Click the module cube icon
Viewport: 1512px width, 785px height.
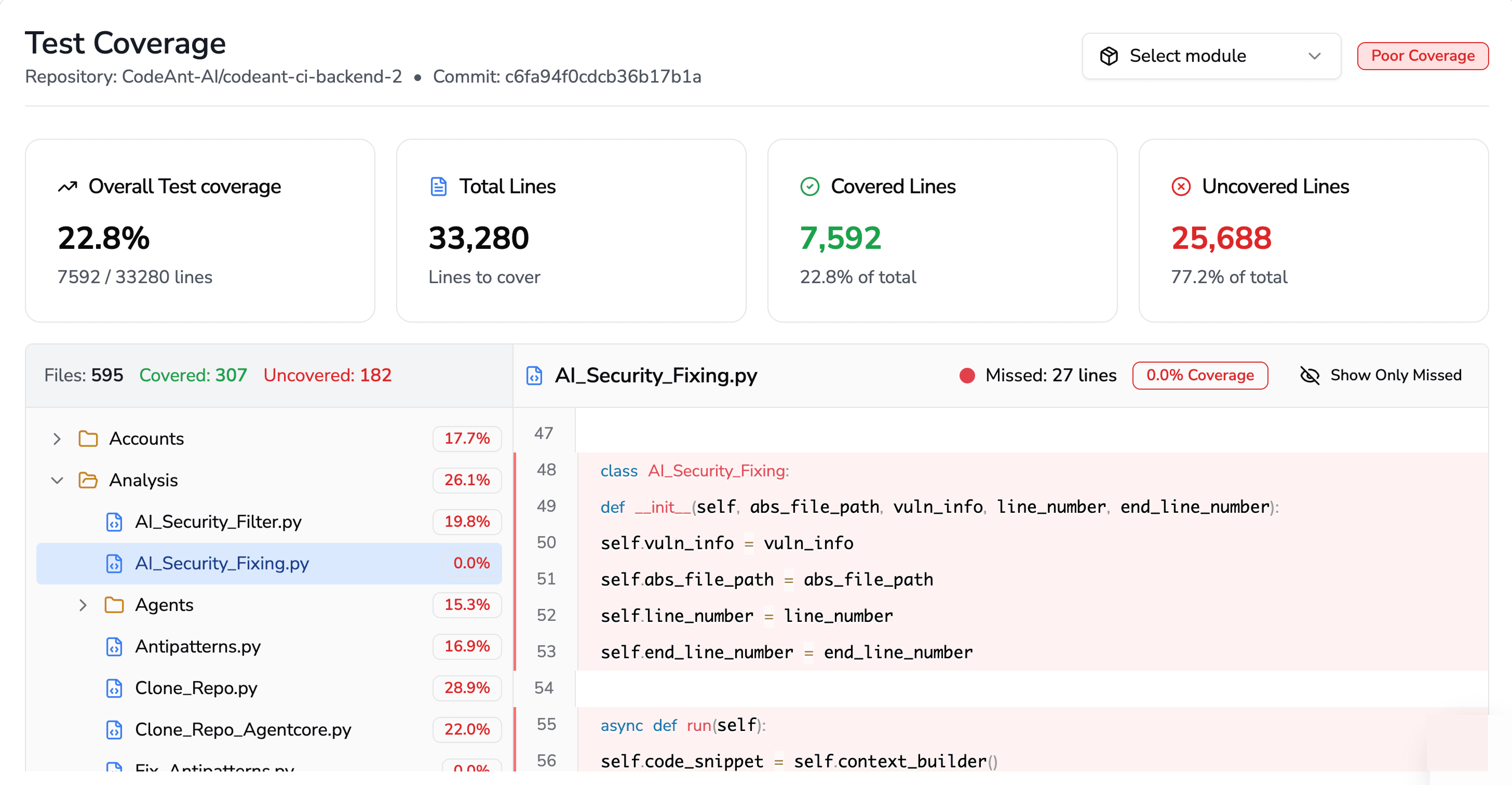pos(1109,56)
